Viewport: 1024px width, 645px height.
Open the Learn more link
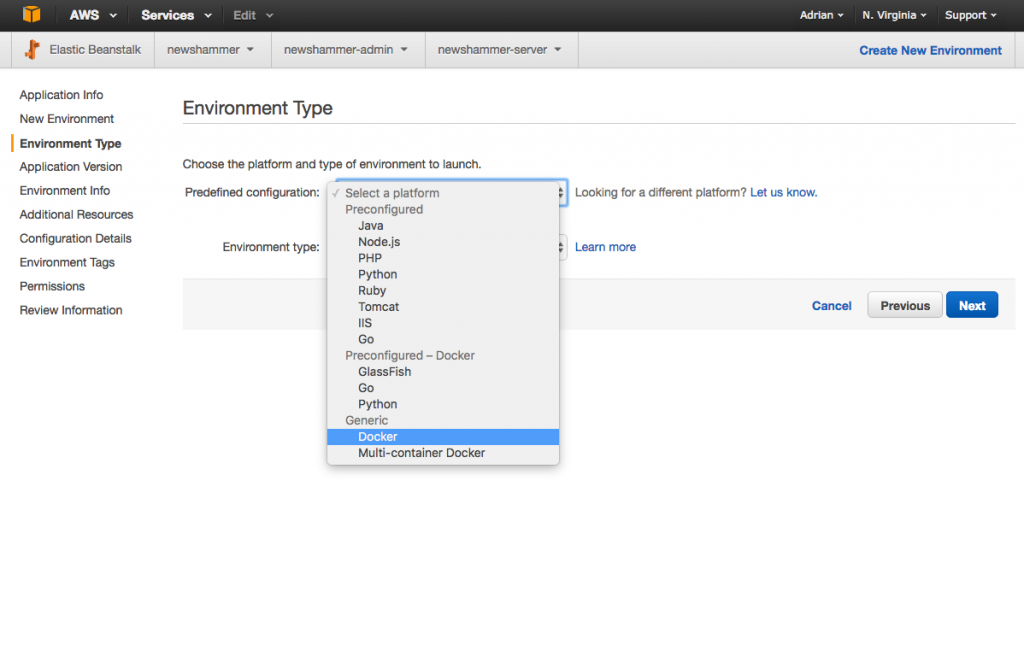(x=605, y=247)
